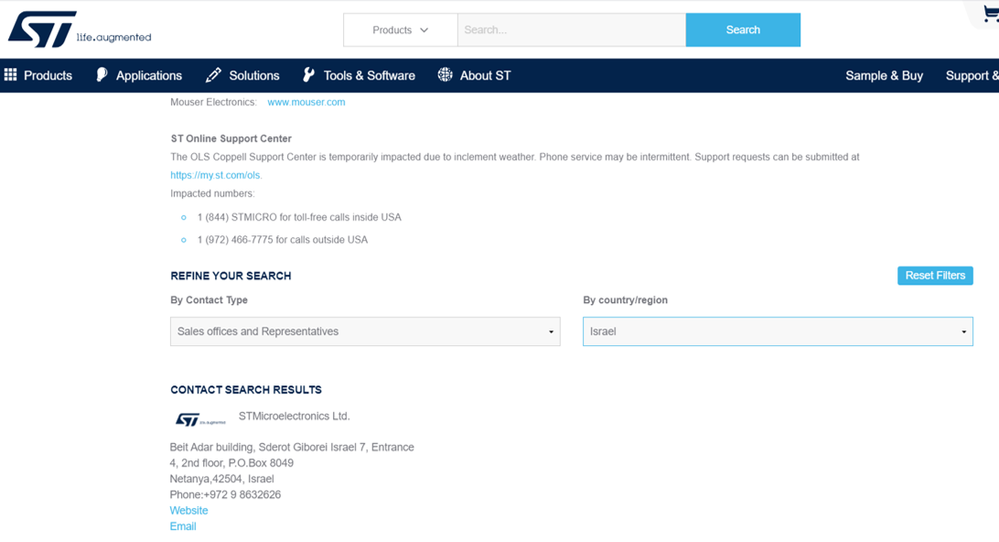
Task: Click the Solutions pencil icon
Action: [213, 75]
